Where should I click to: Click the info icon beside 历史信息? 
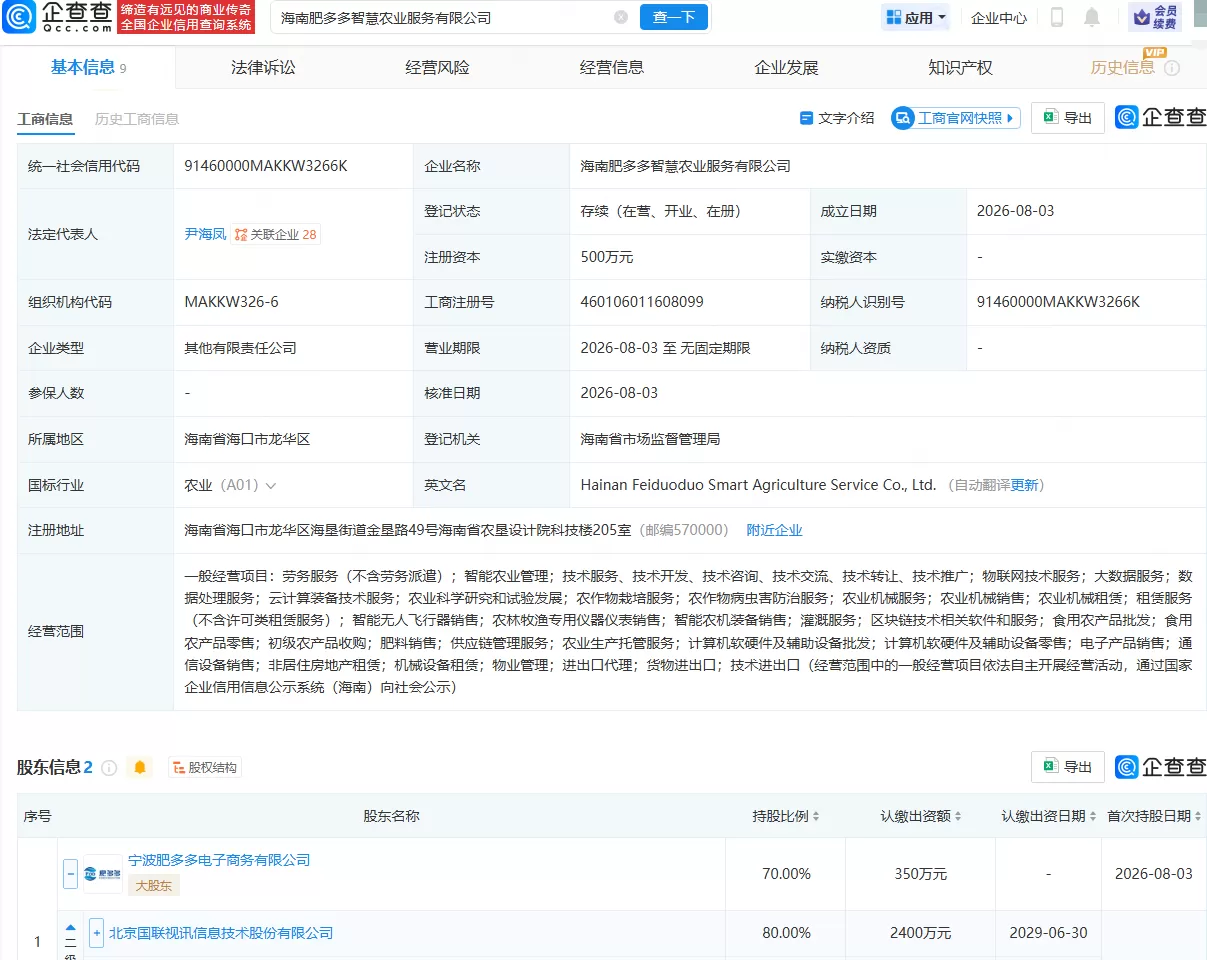(x=1172, y=68)
